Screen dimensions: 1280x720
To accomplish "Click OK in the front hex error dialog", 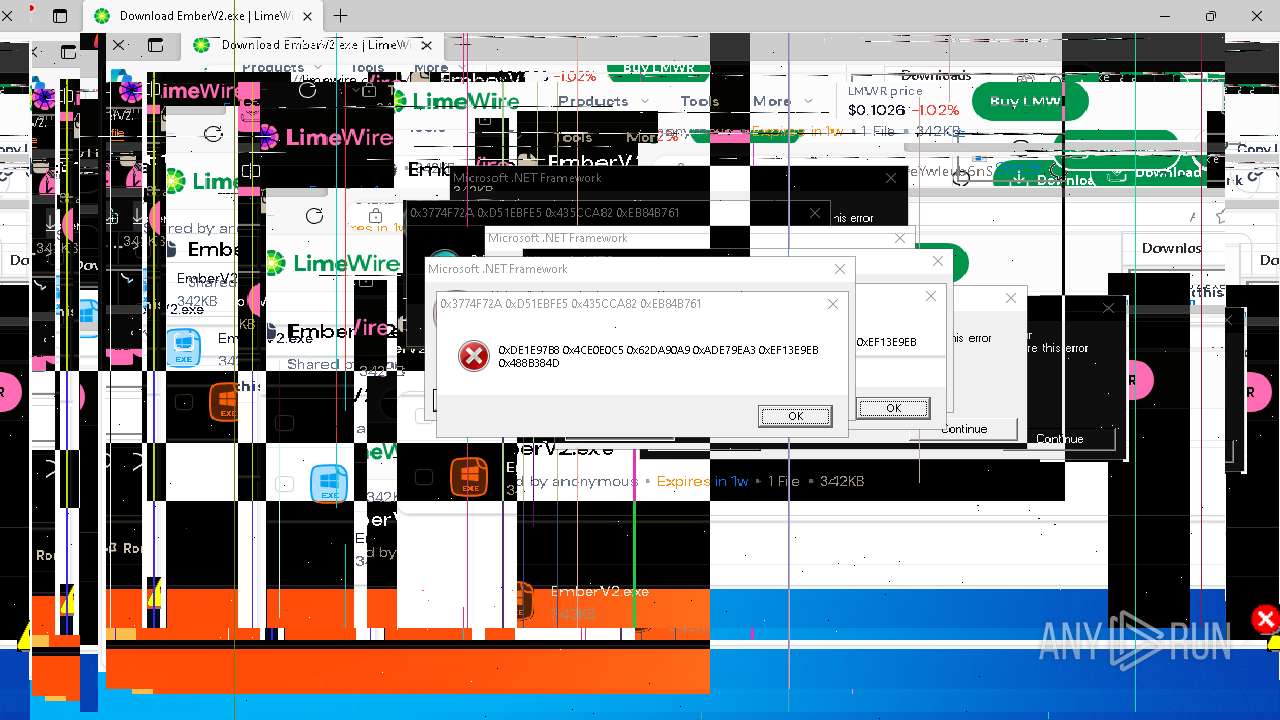I will tap(795, 416).
